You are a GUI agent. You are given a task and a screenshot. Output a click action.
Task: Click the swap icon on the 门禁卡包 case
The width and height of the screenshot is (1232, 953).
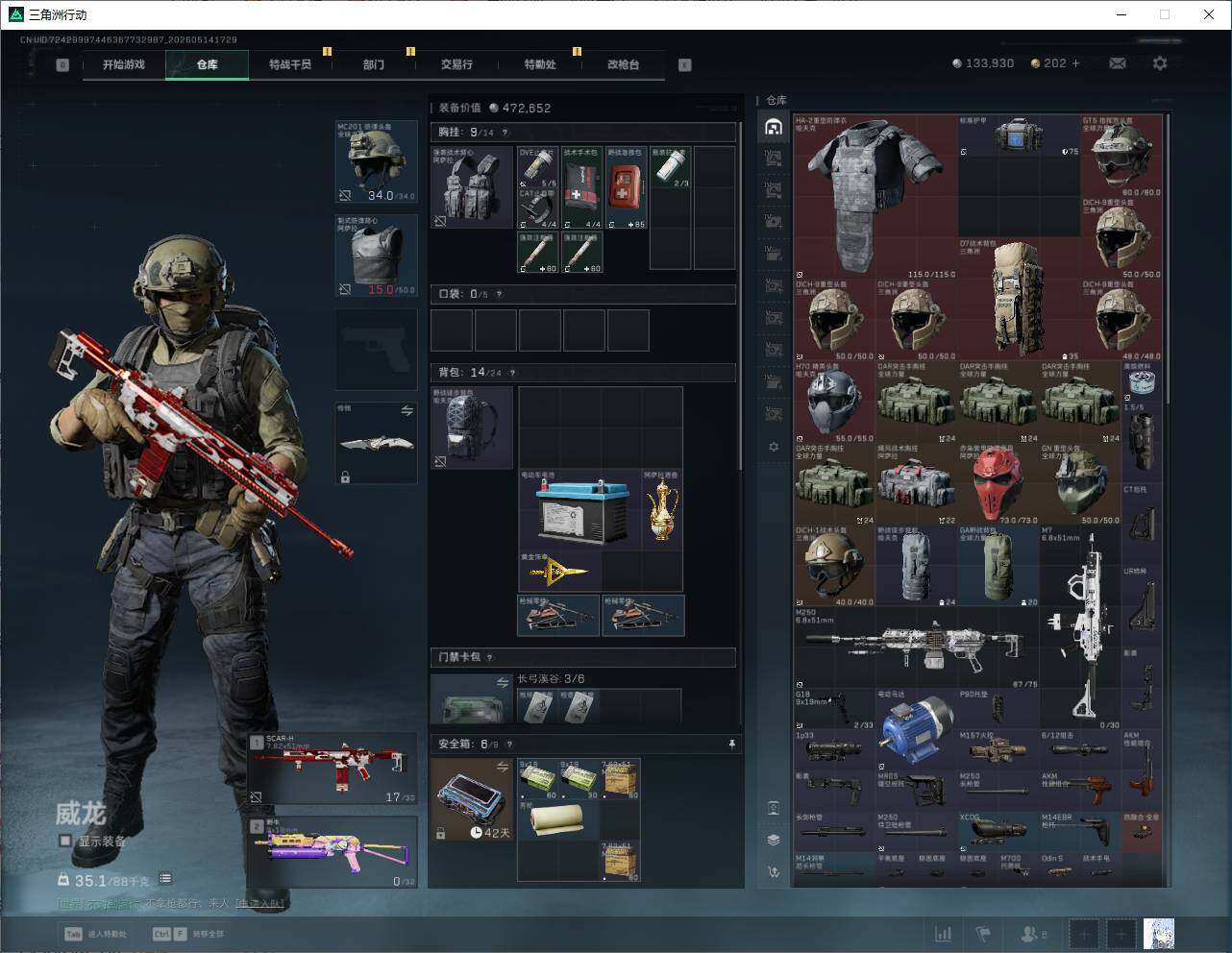point(503,682)
